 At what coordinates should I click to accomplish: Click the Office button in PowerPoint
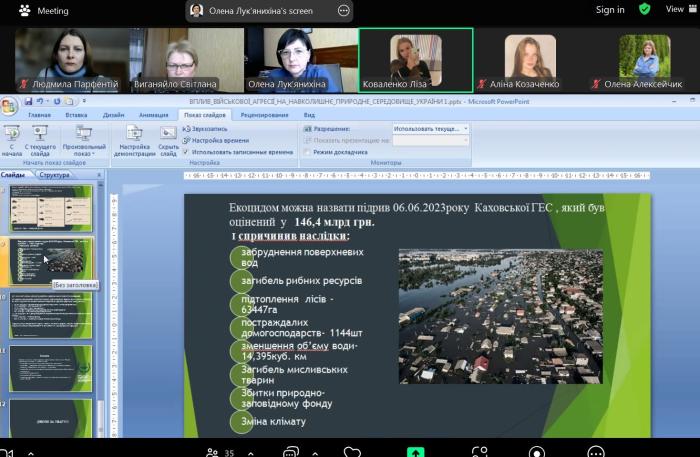tap(9, 104)
